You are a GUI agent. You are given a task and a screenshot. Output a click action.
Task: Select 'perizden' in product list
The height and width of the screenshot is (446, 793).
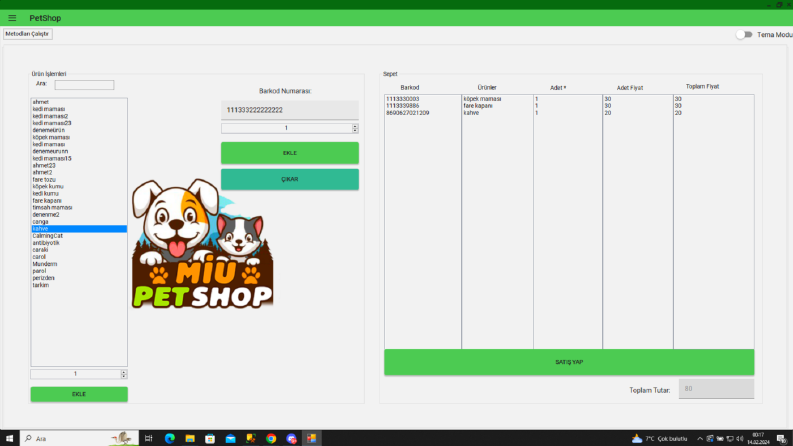tap(79, 278)
